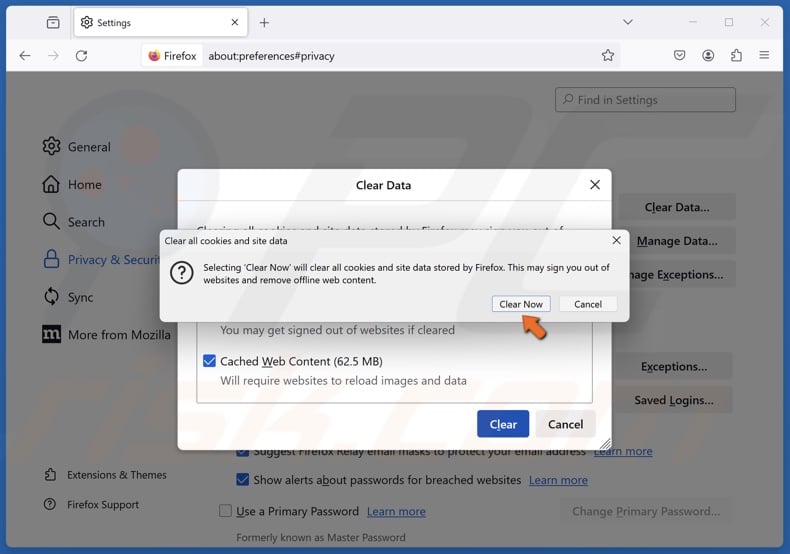Image resolution: width=790 pixels, height=554 pixels.
Task: Open the Search settings category
Action: tap(74, 222)
